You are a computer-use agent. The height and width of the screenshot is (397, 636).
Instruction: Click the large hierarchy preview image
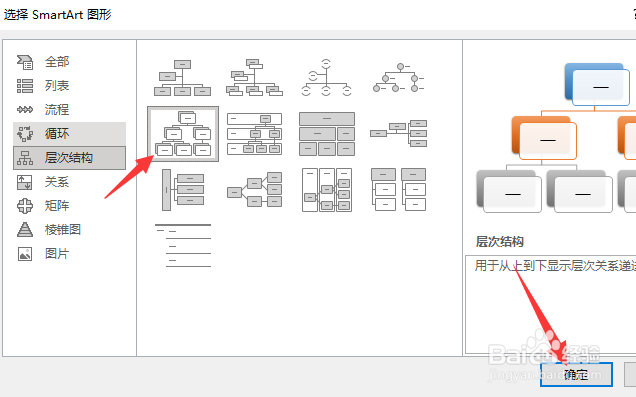(556, 137)
